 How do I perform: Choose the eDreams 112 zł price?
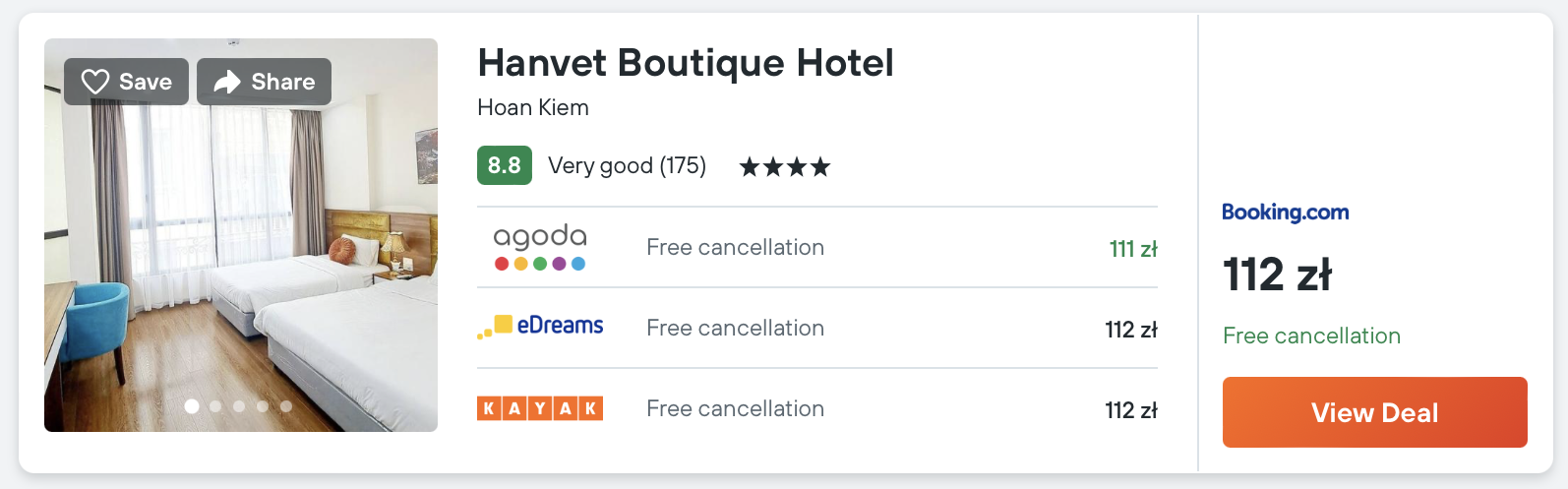click(x=1130, y=330)
